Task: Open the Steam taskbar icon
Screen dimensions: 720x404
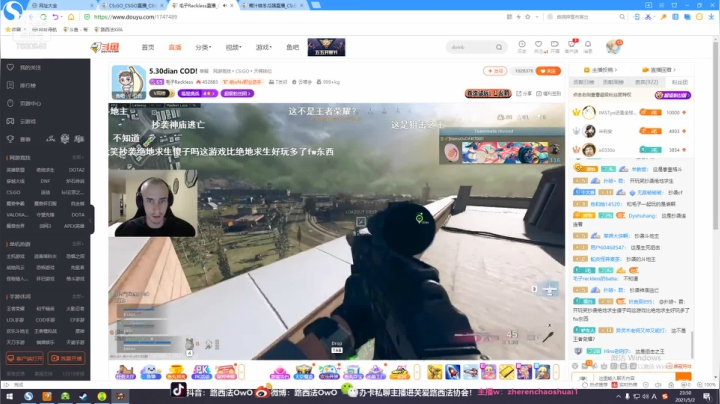Action: click(83, 396)
